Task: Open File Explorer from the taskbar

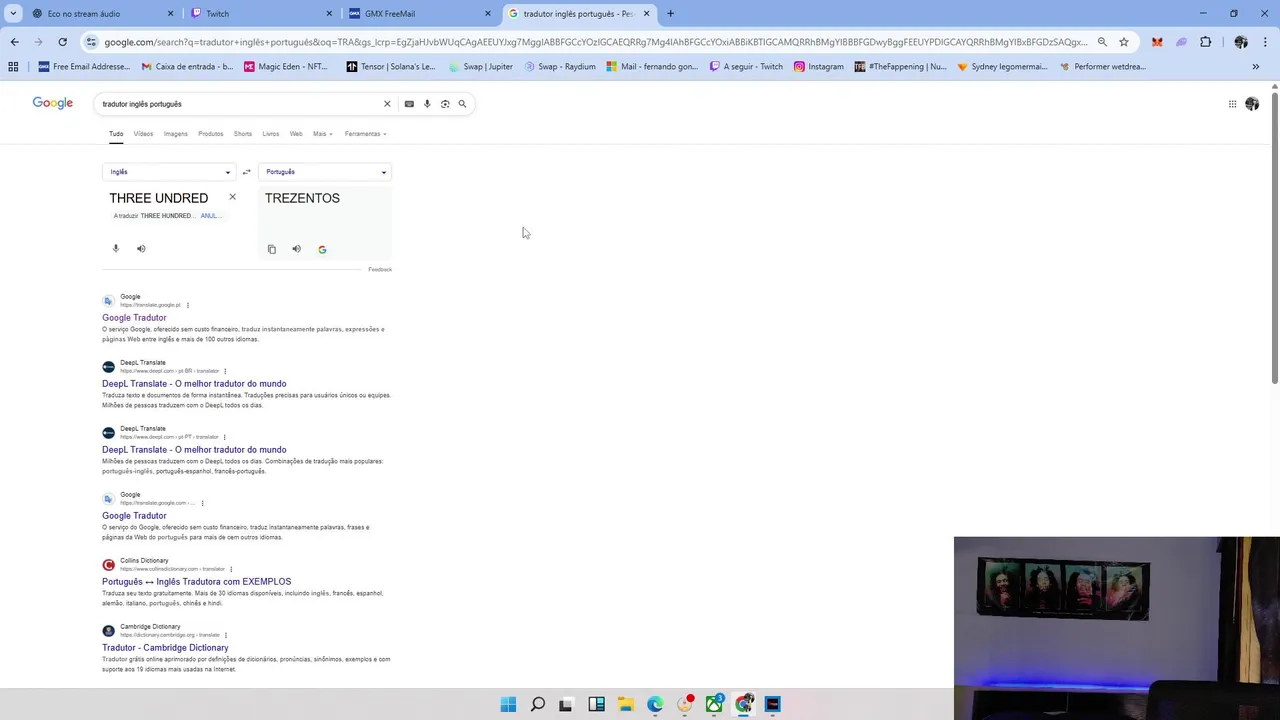Action: point(625,704)
